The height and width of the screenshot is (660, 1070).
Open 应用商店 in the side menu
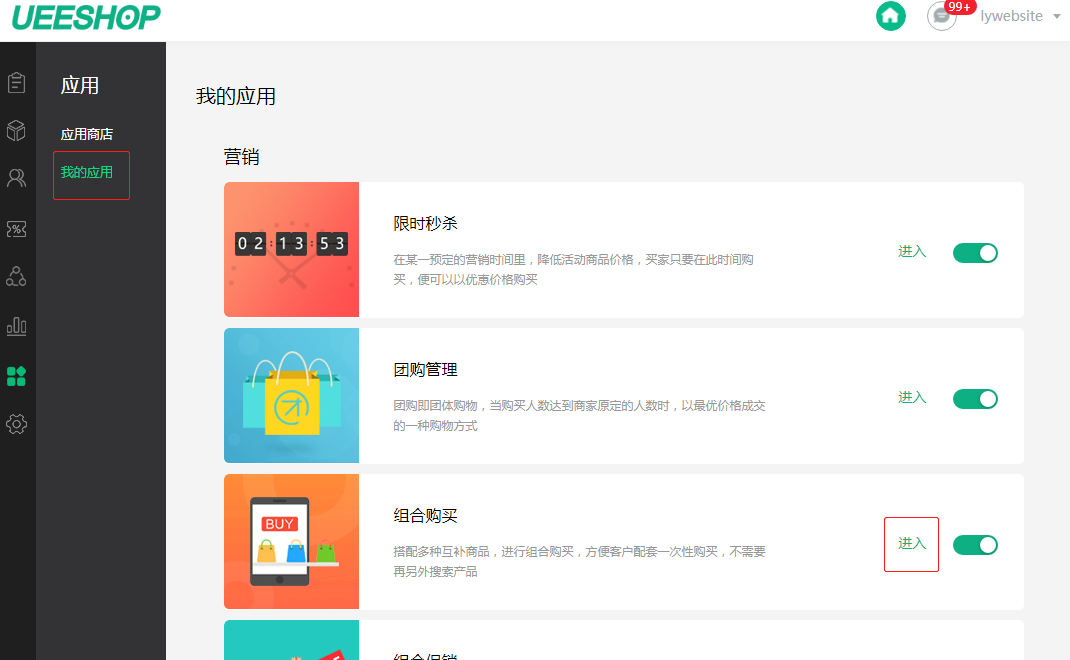pos(87,134)
